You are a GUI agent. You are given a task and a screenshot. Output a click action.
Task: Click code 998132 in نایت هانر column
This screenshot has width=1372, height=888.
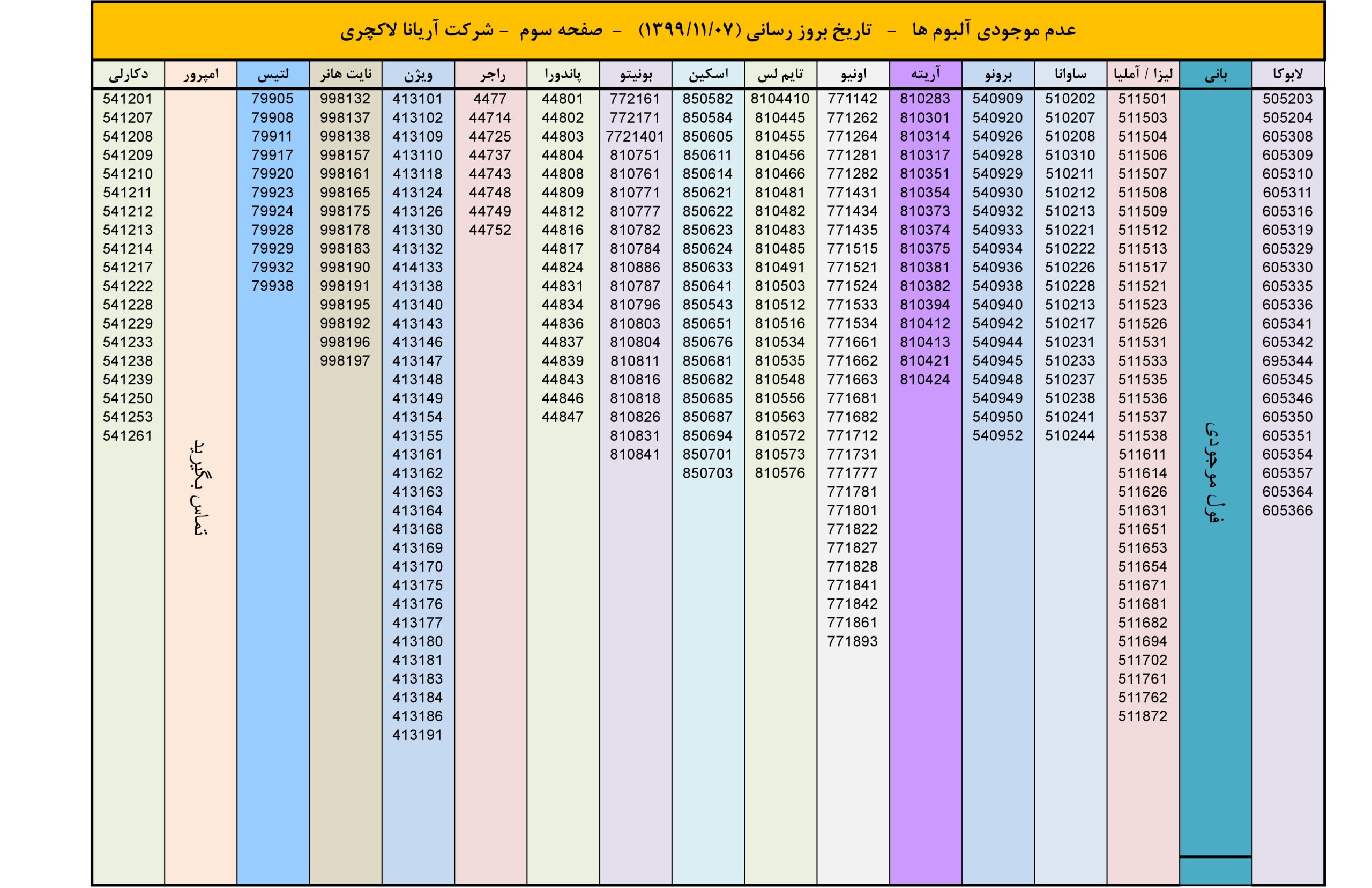coord(345,99)
